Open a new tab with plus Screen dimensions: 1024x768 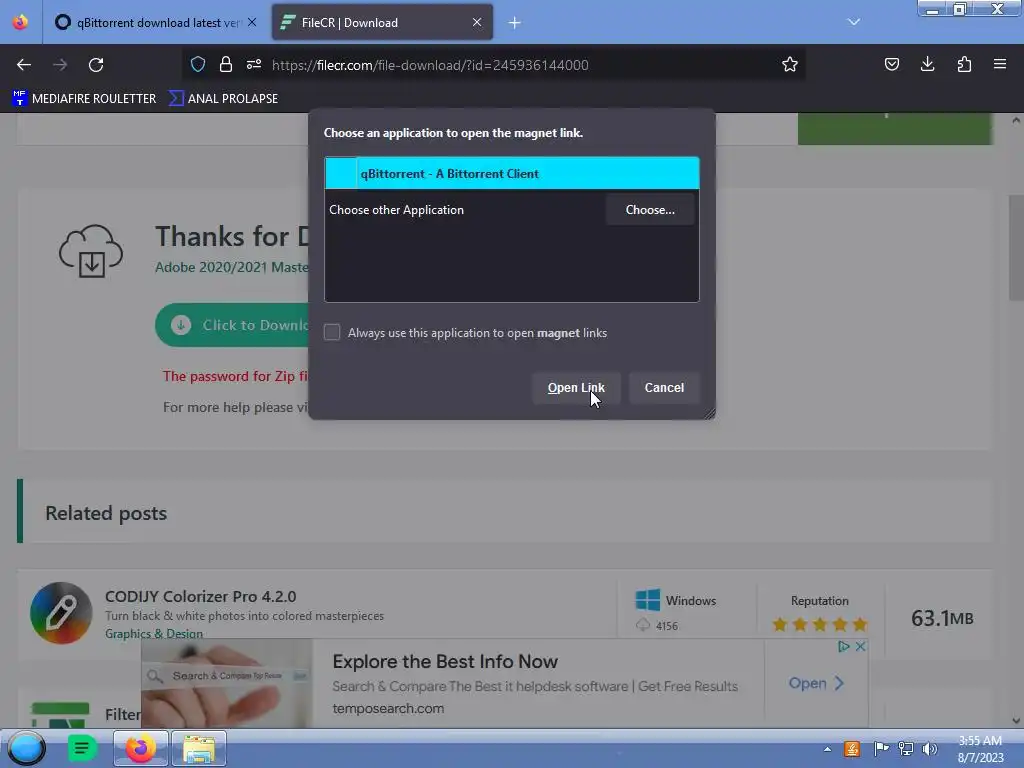coord(515,23)
